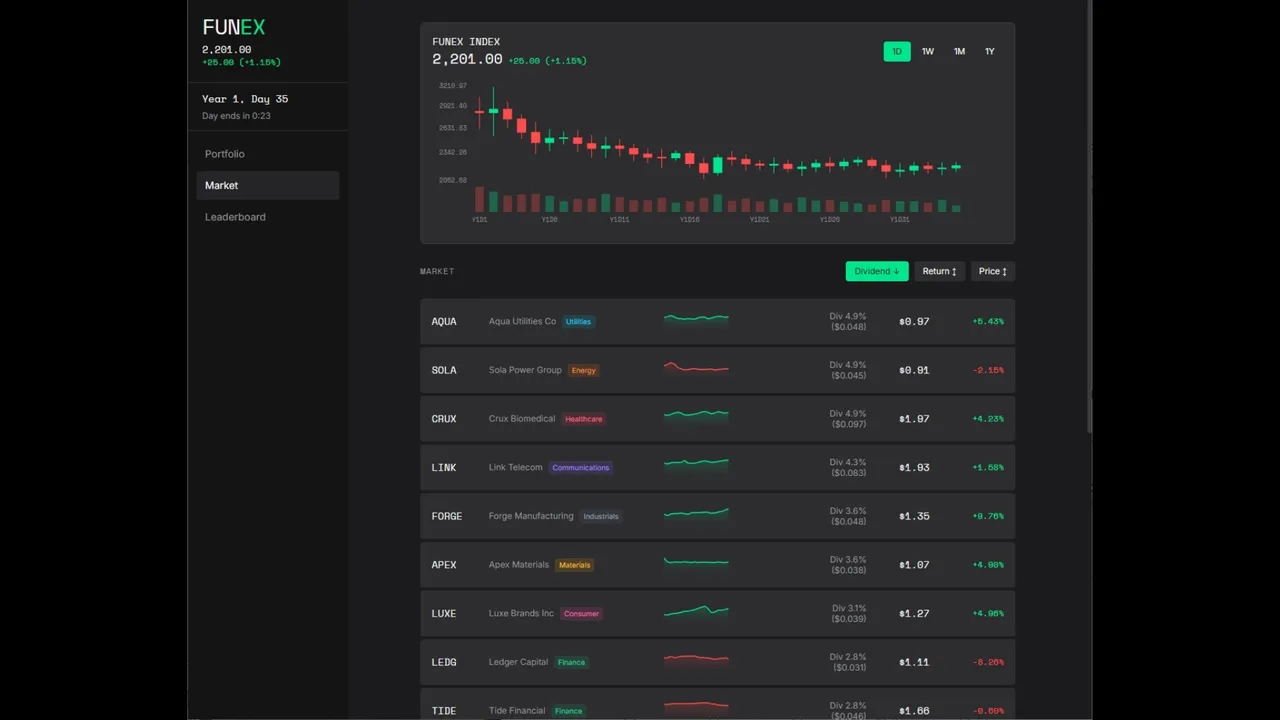1280x720 pixels.
Task: Click the Year 1, Day 35 label
Action: (245, 99)
